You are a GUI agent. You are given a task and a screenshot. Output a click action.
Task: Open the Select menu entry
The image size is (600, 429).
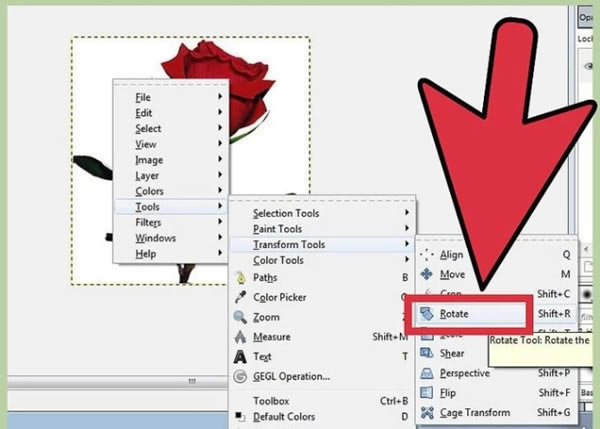tap(171, 129)
